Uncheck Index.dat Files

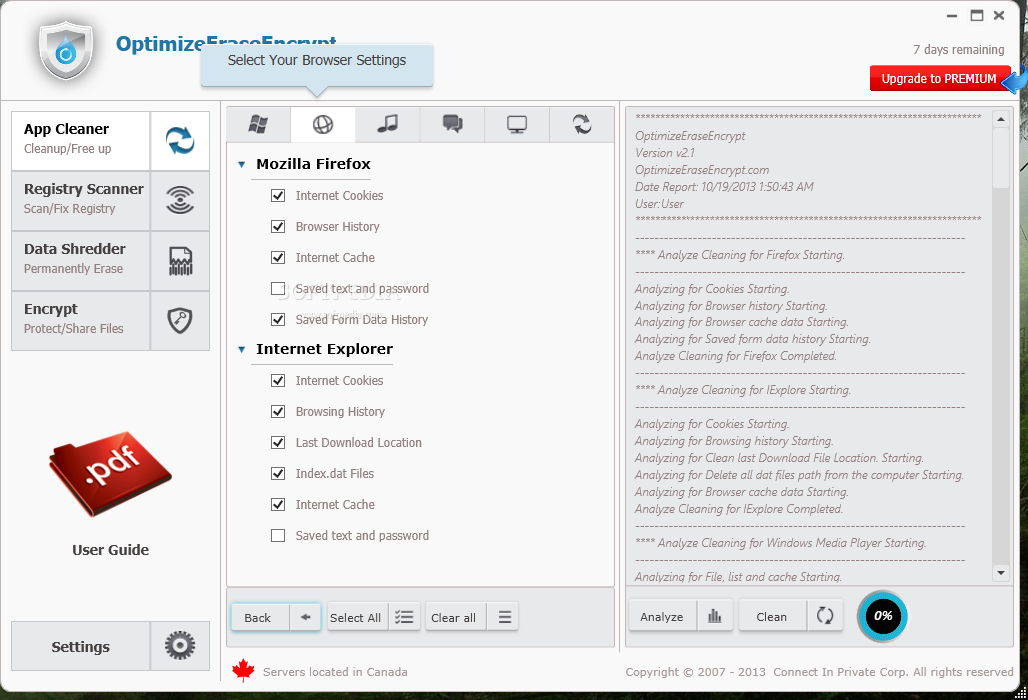[x=278, y=473]
